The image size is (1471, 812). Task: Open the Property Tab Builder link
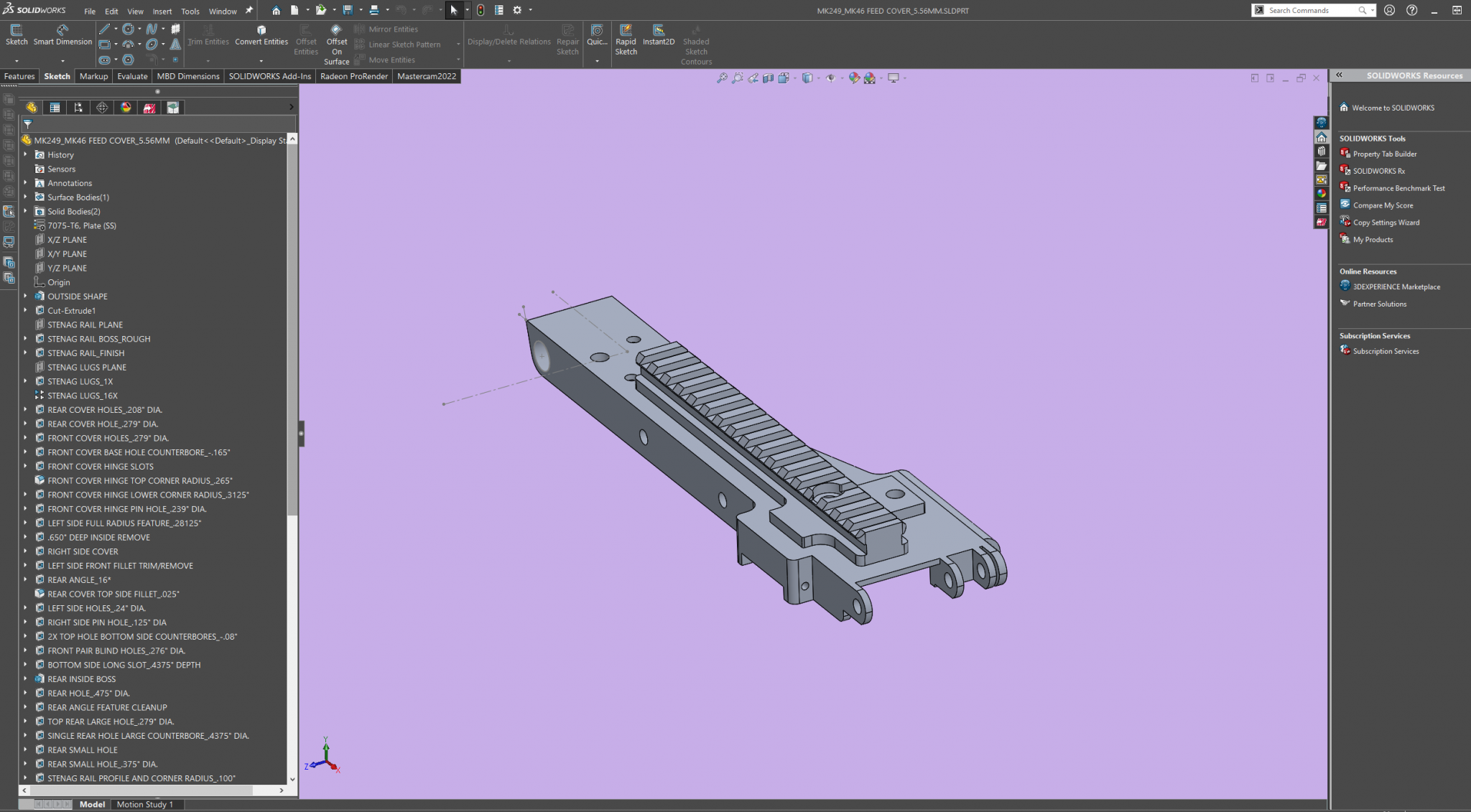pyautogui.click(x=1385, y=154)
